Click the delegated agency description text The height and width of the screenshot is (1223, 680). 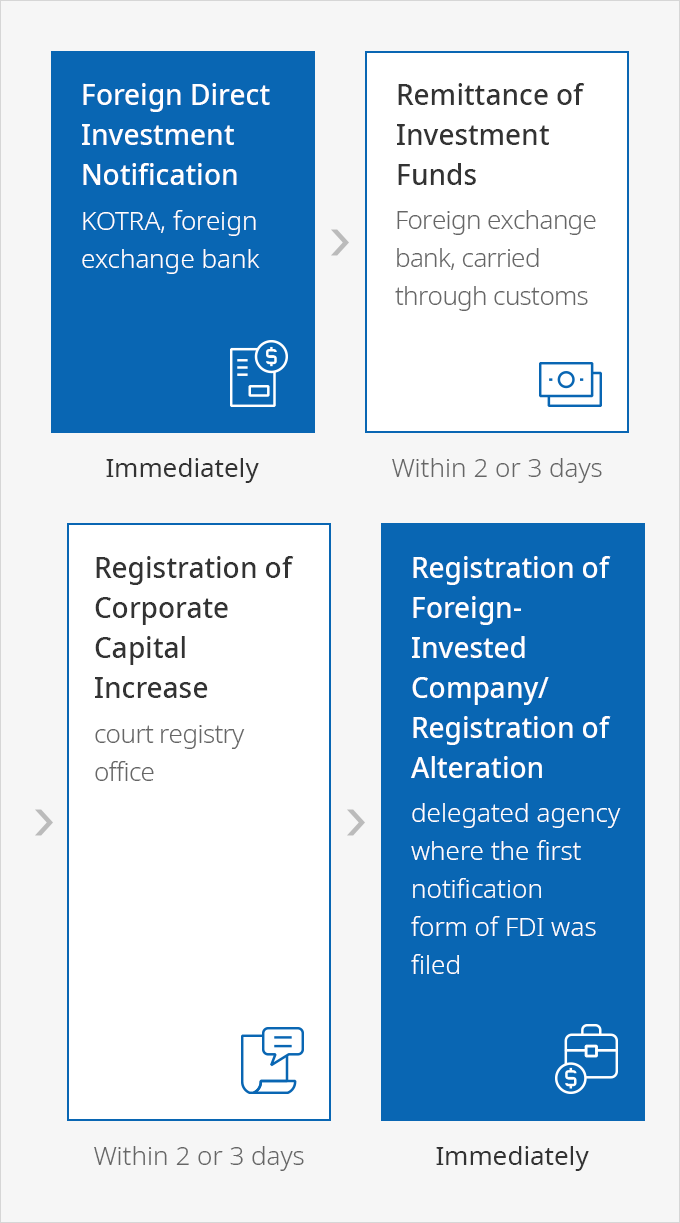tap(515, 889)
